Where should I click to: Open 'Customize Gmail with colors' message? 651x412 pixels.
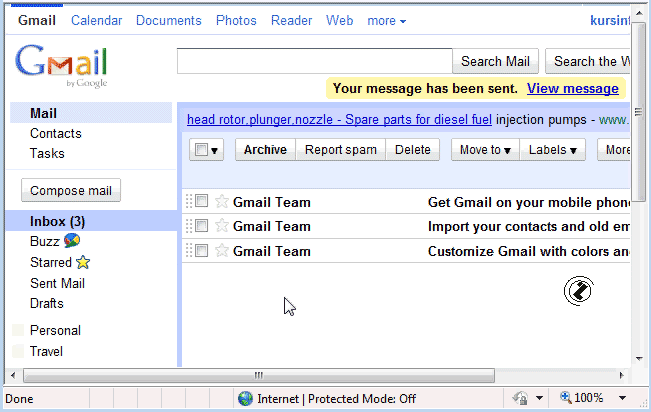tap(529, 251)
